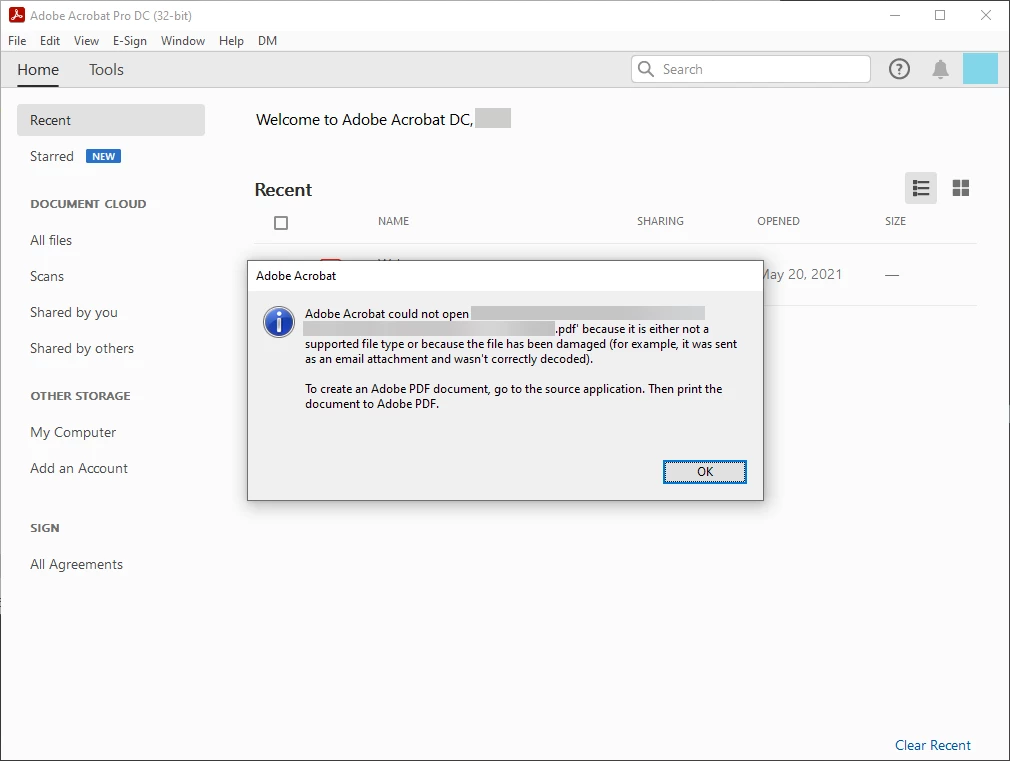Minimize the Acrobat window

[x=895, y=15]
